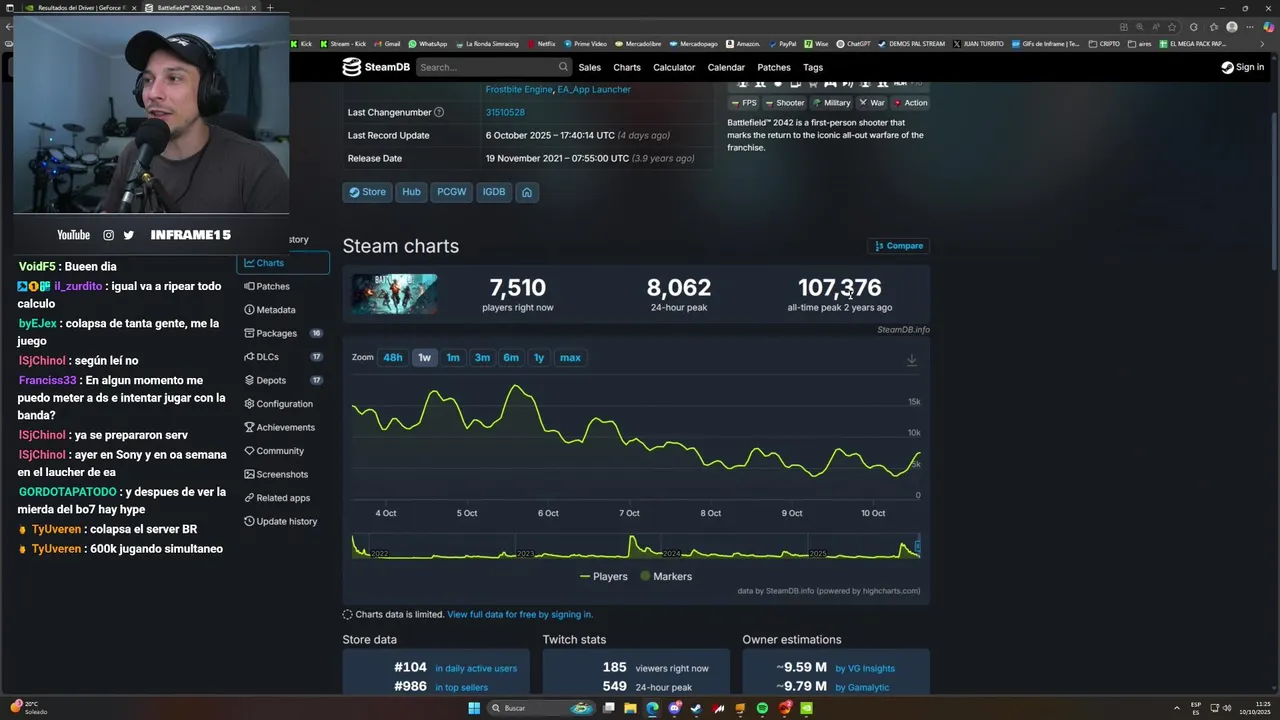
Task: Select Metadata in the sidebar
Action: point(283,310)
